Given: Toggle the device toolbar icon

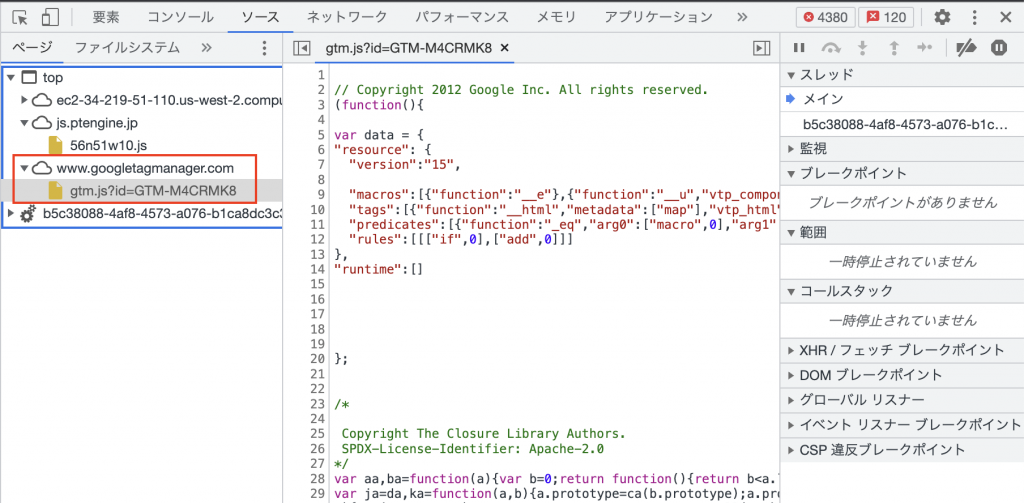Looking at the screenshot, I should tap(50, 17).
